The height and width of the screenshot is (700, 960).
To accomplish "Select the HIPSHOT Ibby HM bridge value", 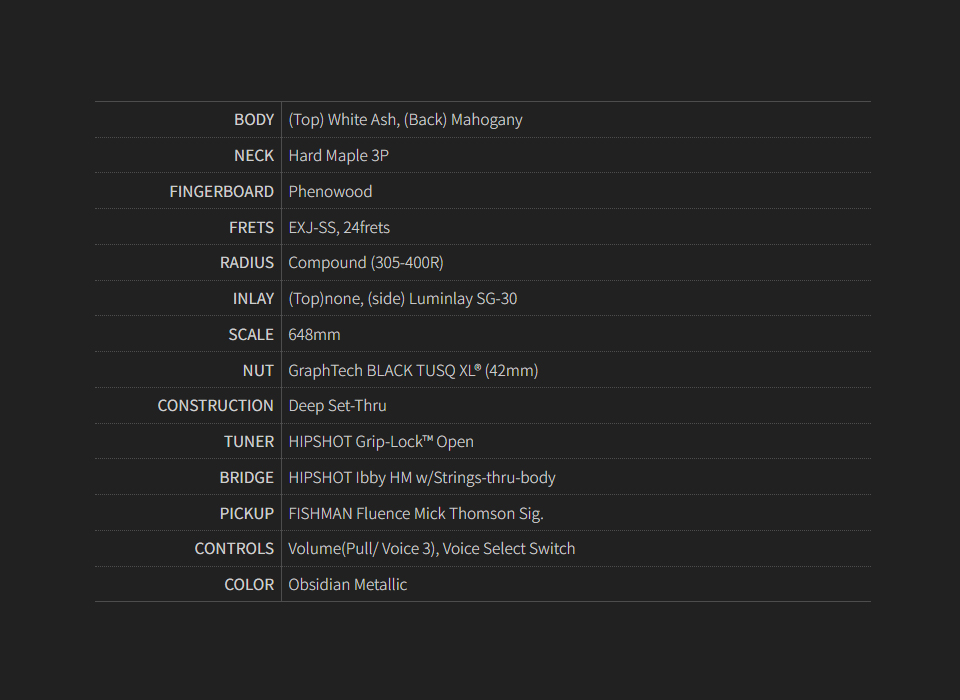I will point(421,478).
